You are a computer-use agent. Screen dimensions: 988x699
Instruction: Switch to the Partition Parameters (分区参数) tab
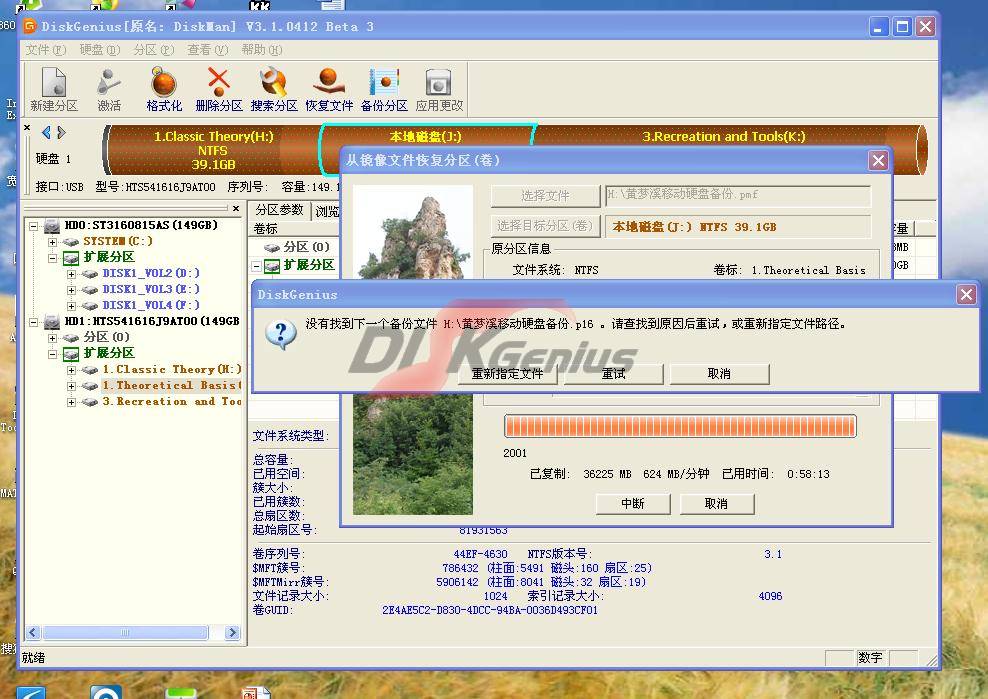(x=279, y=210)
